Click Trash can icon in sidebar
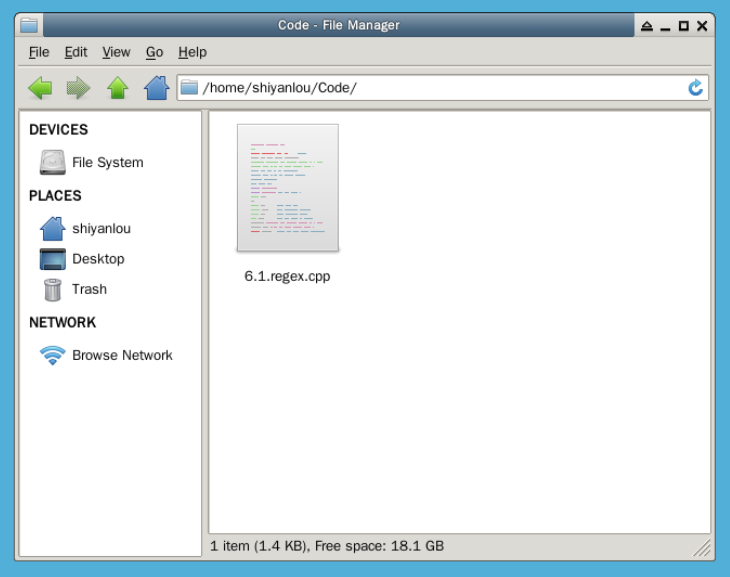Screen dimensions: 730x577 52,289
